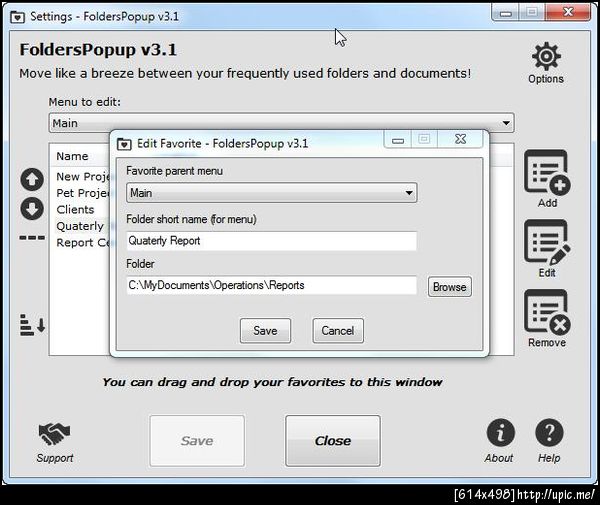Image resolution: width=600 pixels, height=505 pixels.
Task: Sort favorites with the sort icon
Action: (33, 325)
